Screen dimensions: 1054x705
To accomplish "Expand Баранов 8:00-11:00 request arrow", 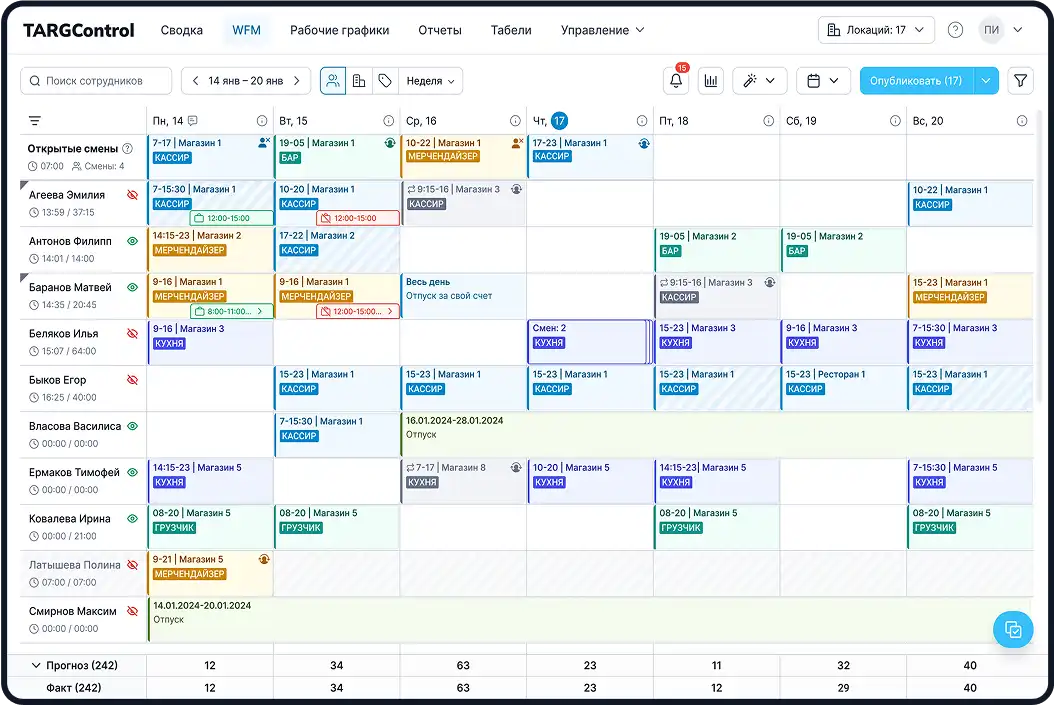I will pos(259,311).
